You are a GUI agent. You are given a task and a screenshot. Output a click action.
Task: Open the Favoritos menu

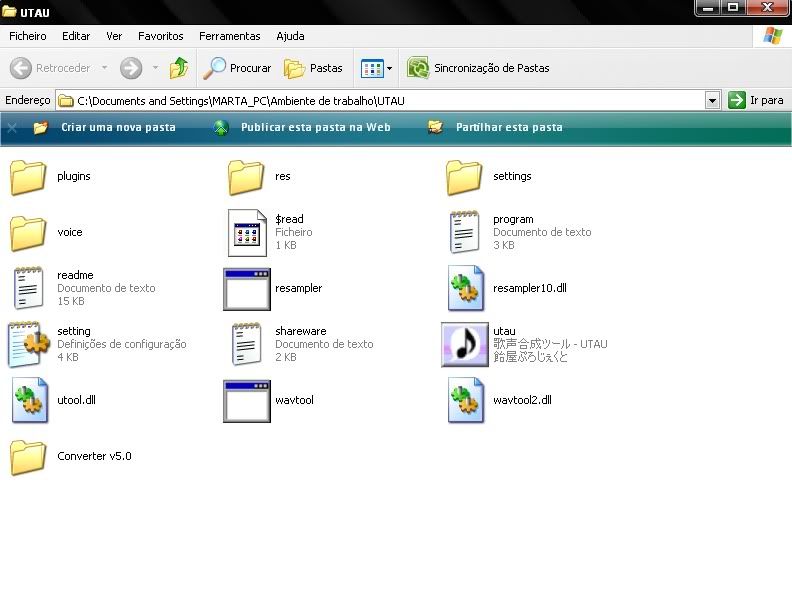161,36
